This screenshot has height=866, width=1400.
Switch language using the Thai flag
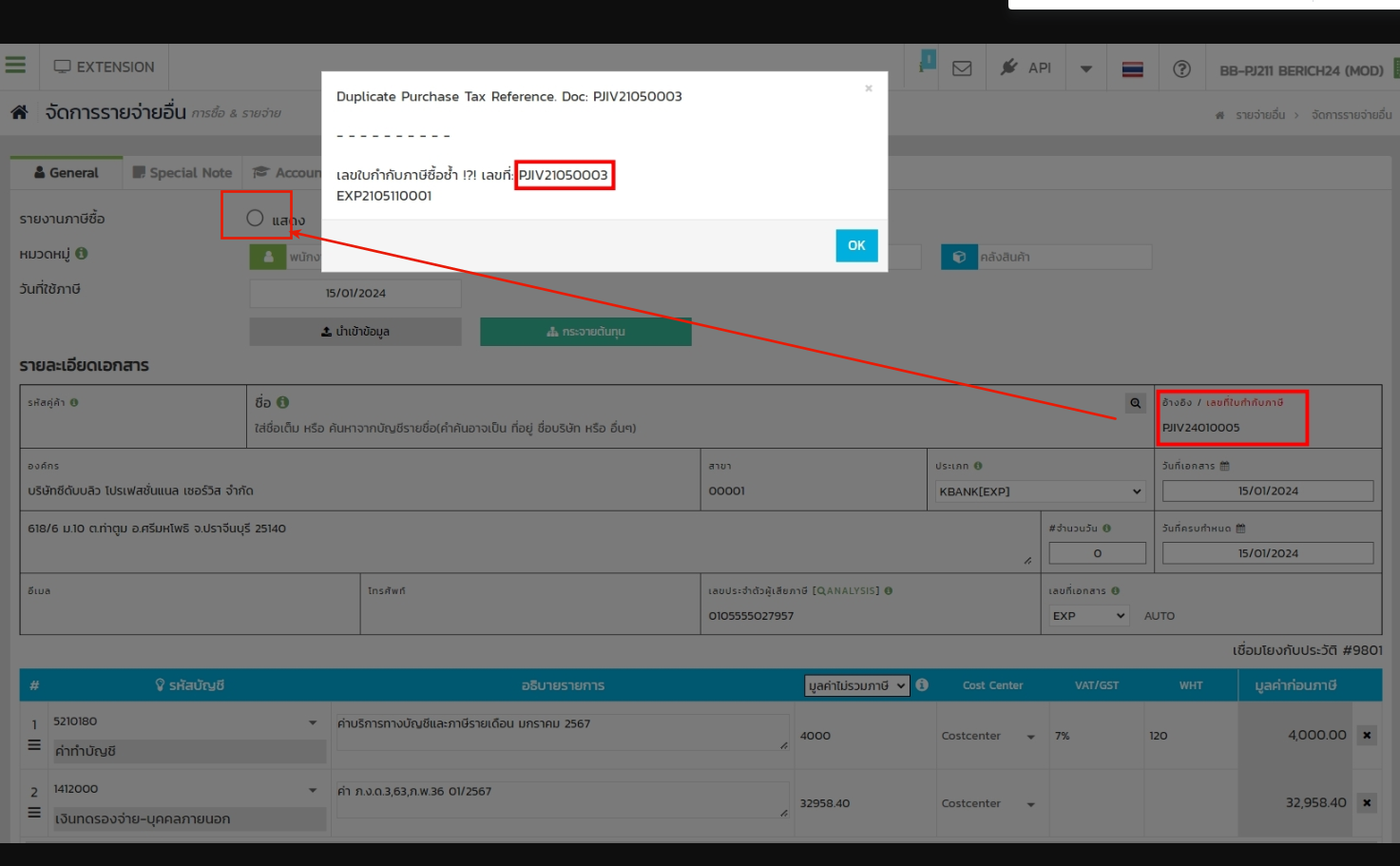pyautogui.click(x=1132, y=68)
